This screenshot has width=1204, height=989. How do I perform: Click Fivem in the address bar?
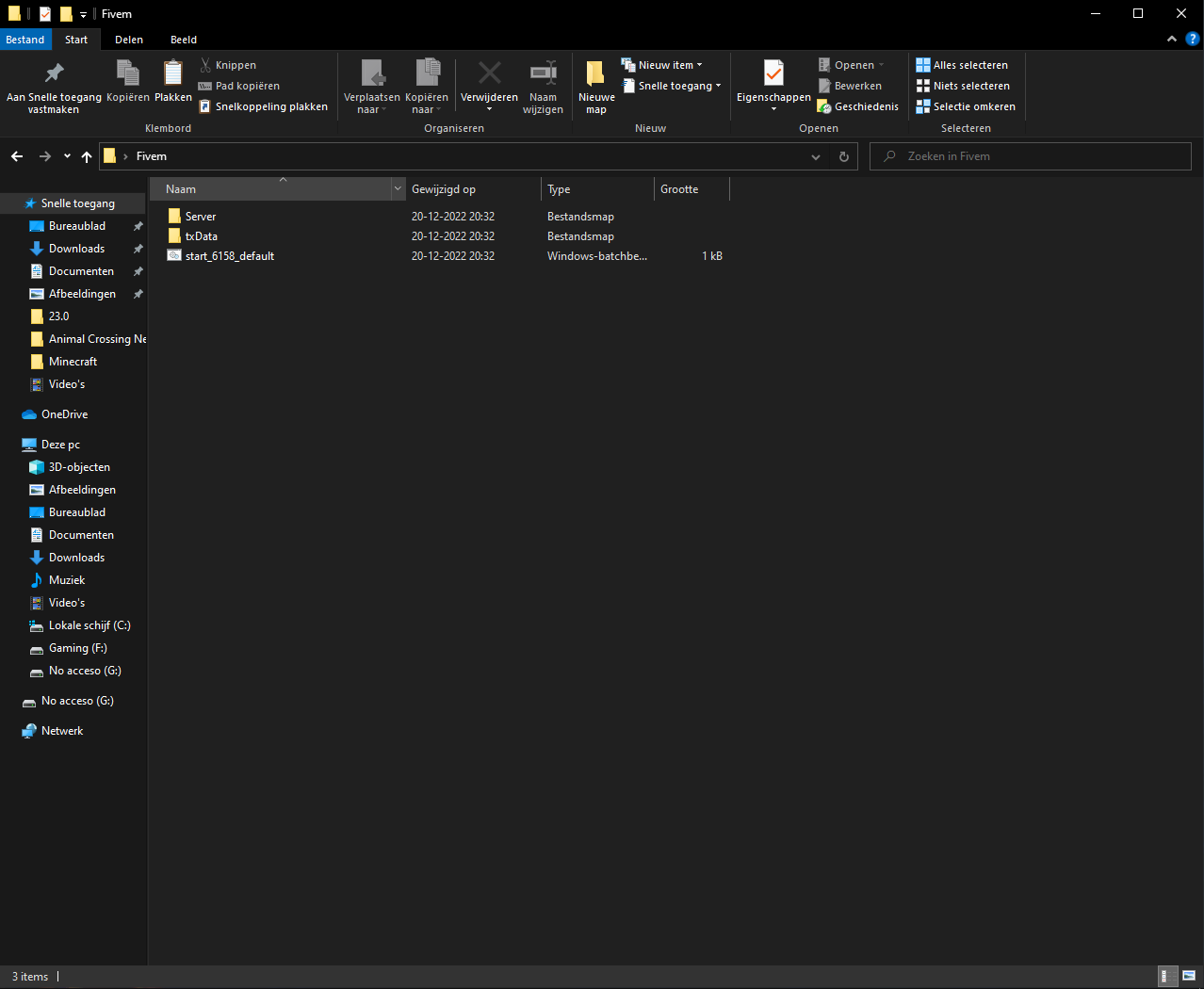152,156
